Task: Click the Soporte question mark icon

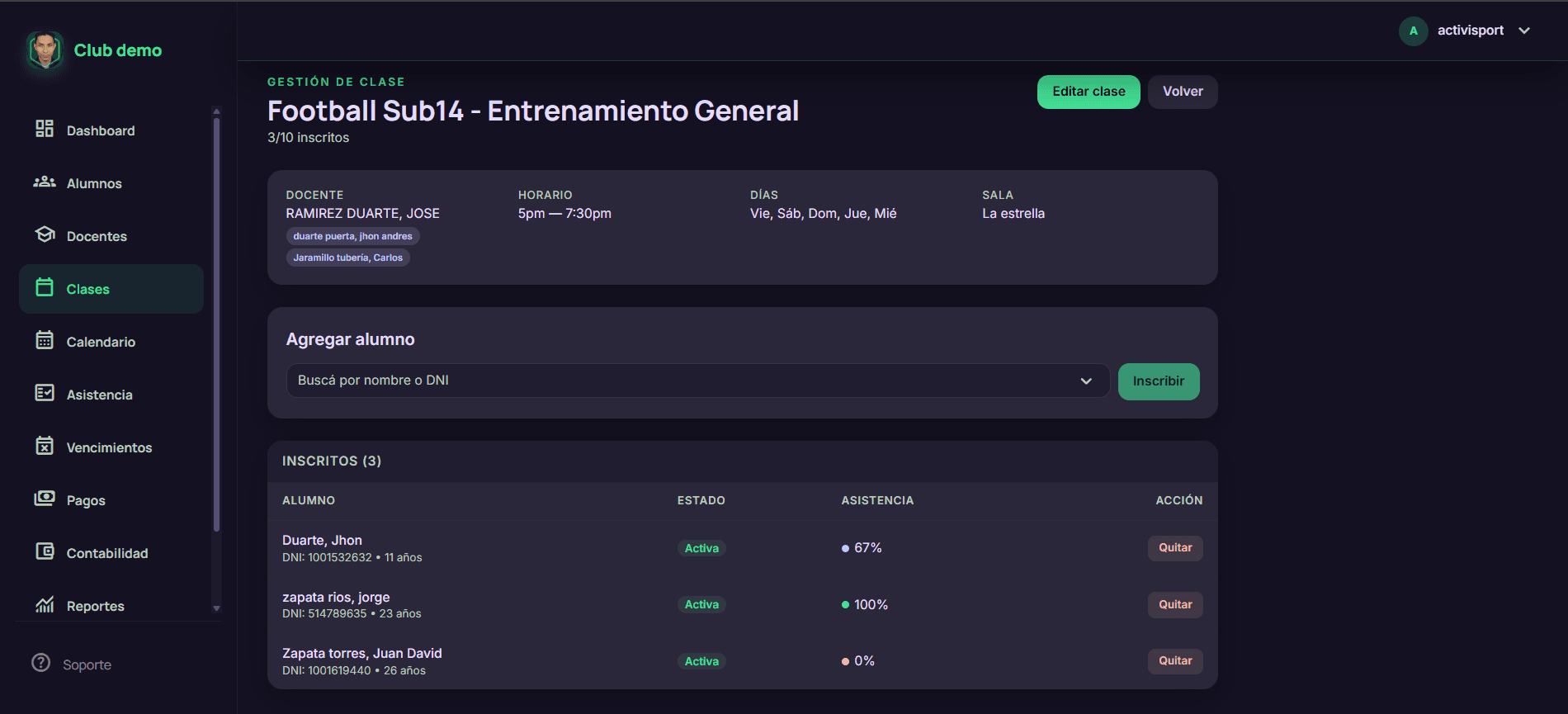Action: (x=40, y=663)
